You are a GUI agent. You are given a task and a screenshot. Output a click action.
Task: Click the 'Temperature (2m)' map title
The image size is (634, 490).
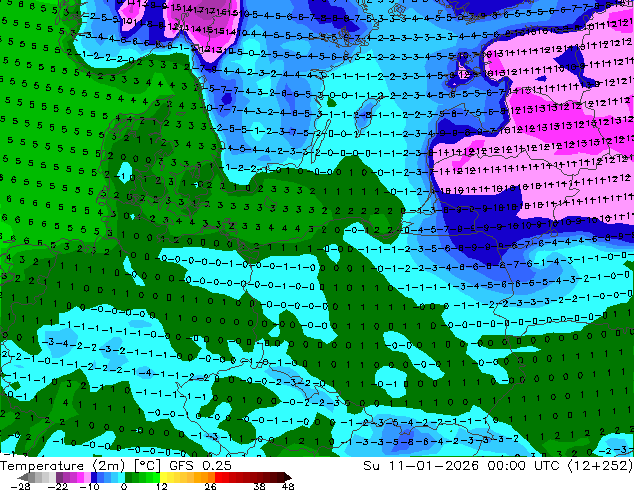[63, 466]
